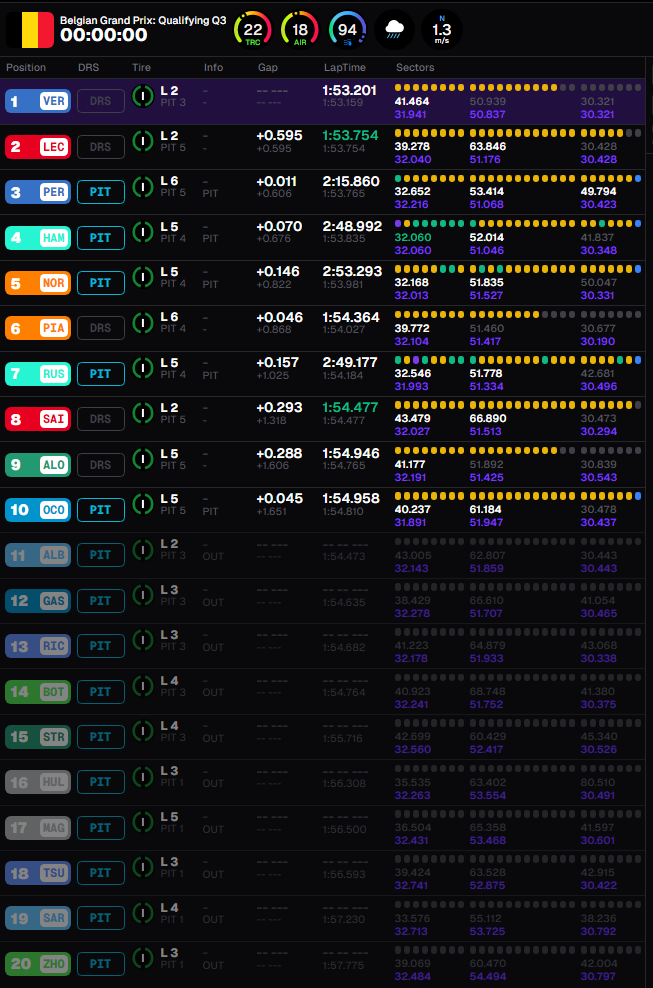Click the intermediate tire icon in GAS row

[x=143, y=595]
